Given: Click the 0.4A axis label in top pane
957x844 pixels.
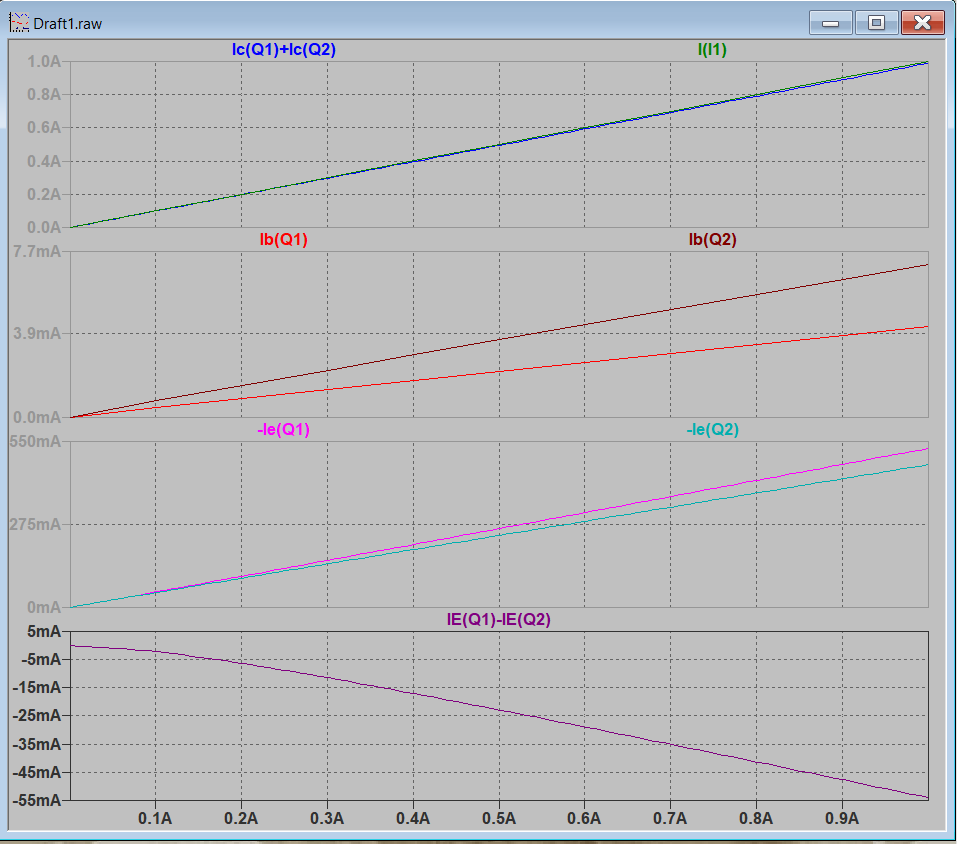Looking at the screenshot, I should (44, 161).
